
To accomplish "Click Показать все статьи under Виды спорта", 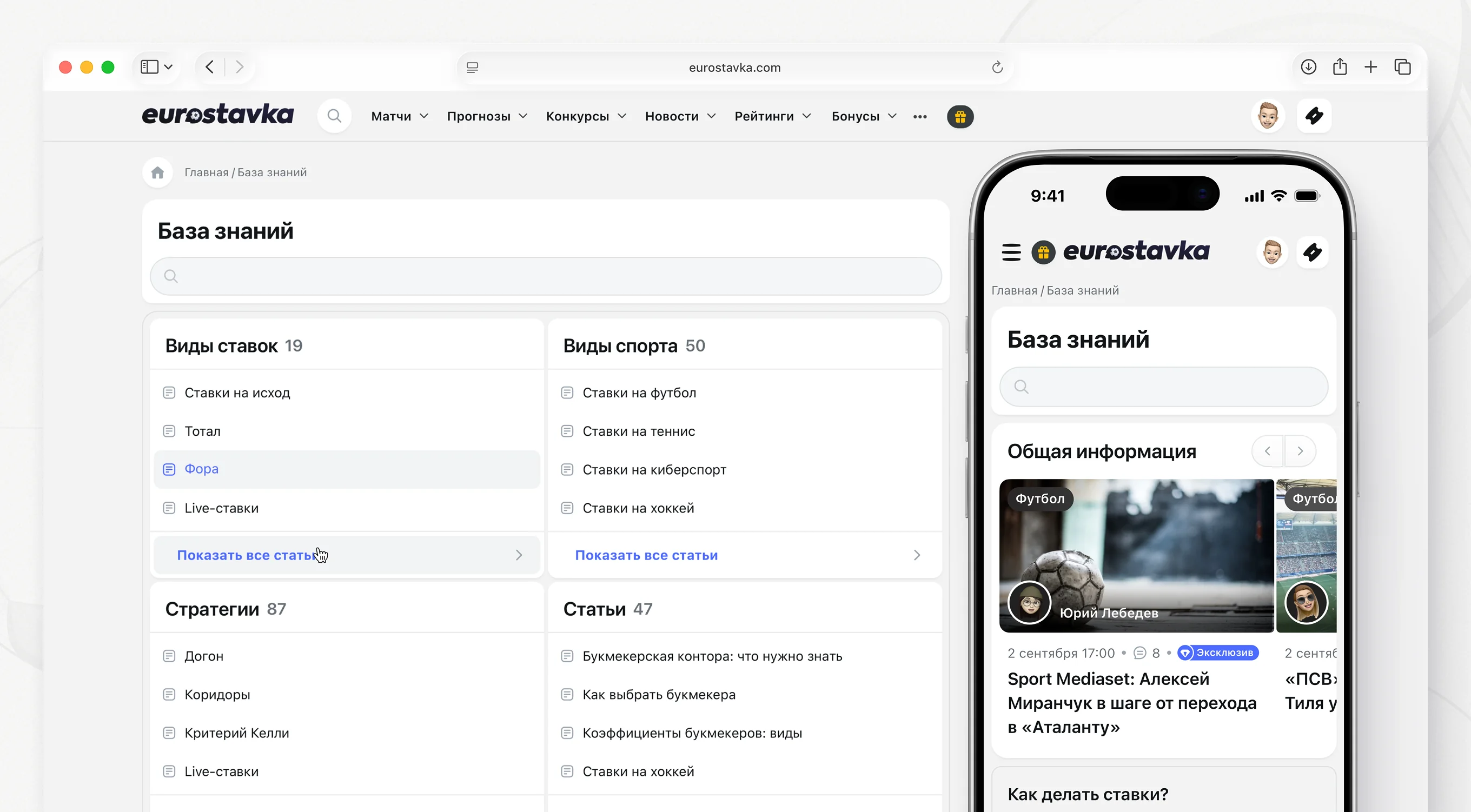I will click(646, 555).
